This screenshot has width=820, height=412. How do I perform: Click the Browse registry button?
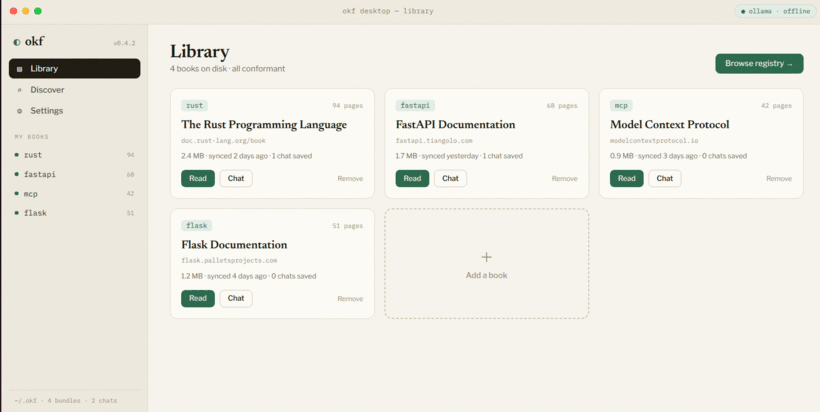pyautogui.click(x=759, y=64)
